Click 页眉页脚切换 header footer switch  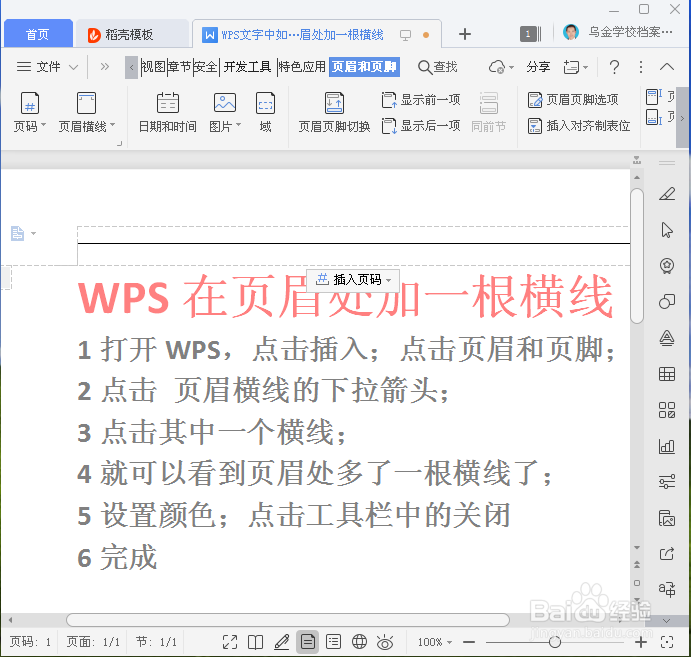click(x=334, y=112)
